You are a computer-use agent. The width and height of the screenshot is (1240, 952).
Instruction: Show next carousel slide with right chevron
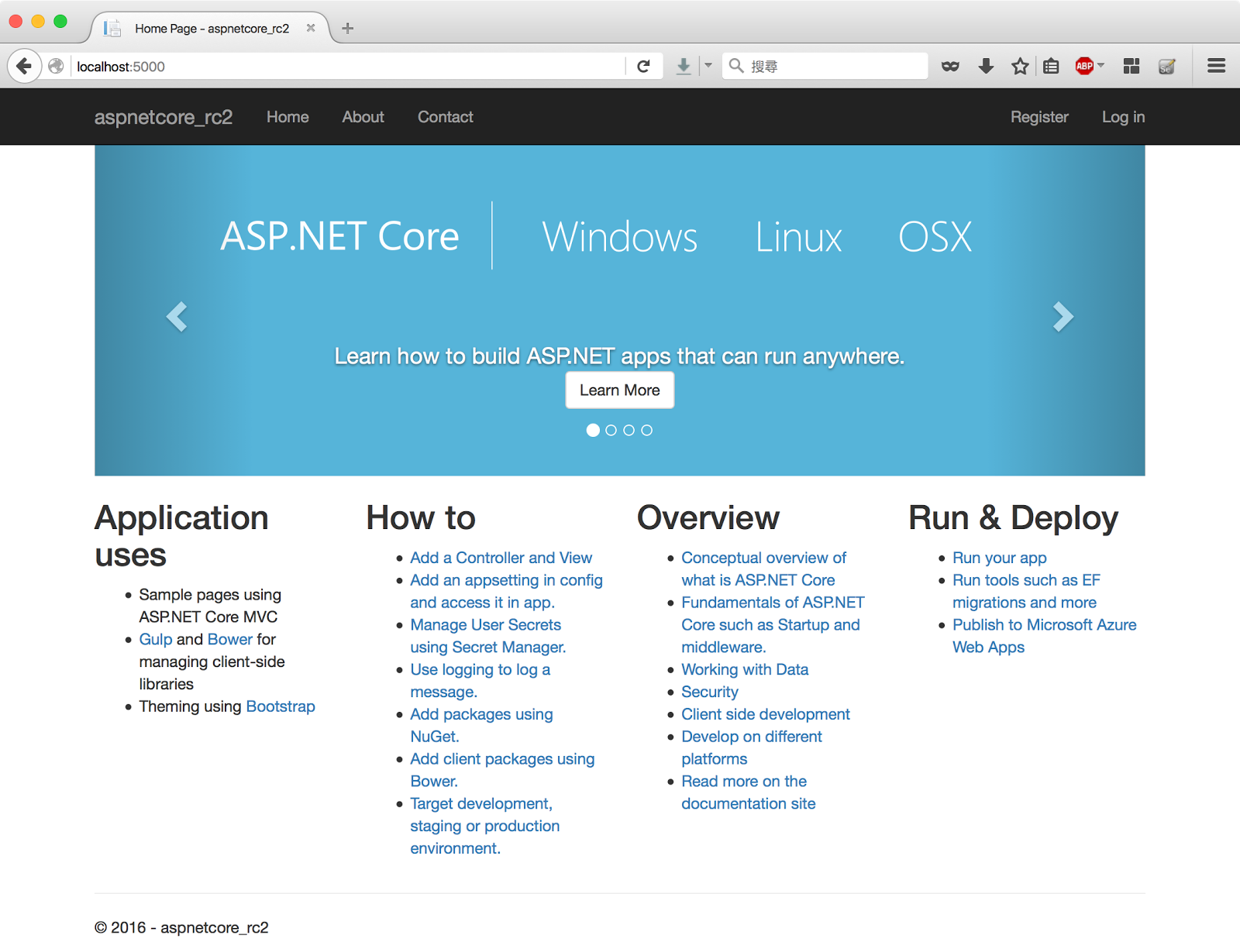tap(1063, 316)
